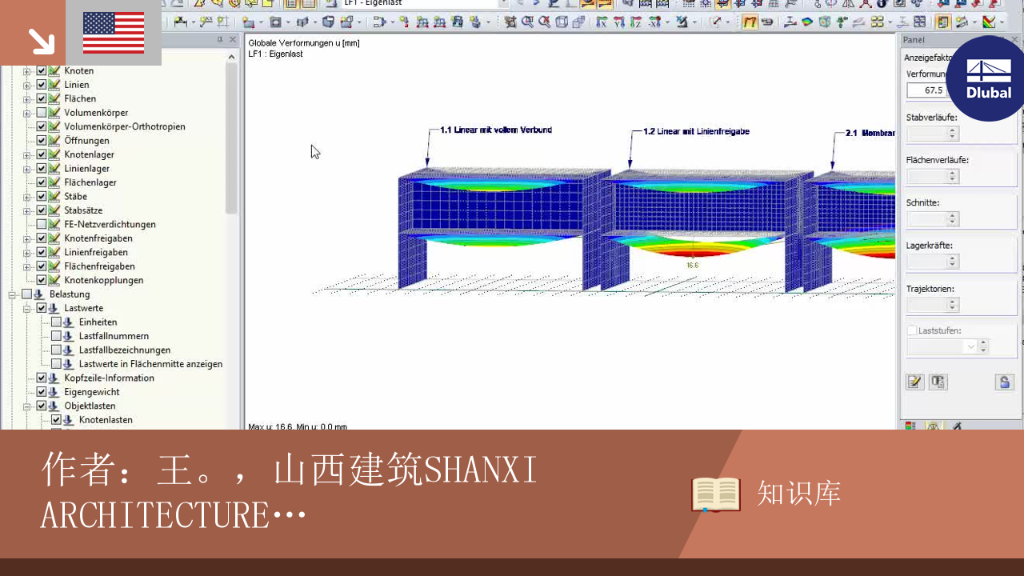Screen dimensions: 1024x576
Task: Click the Verformung factor field showing 67.5
Action: (928, 90)
